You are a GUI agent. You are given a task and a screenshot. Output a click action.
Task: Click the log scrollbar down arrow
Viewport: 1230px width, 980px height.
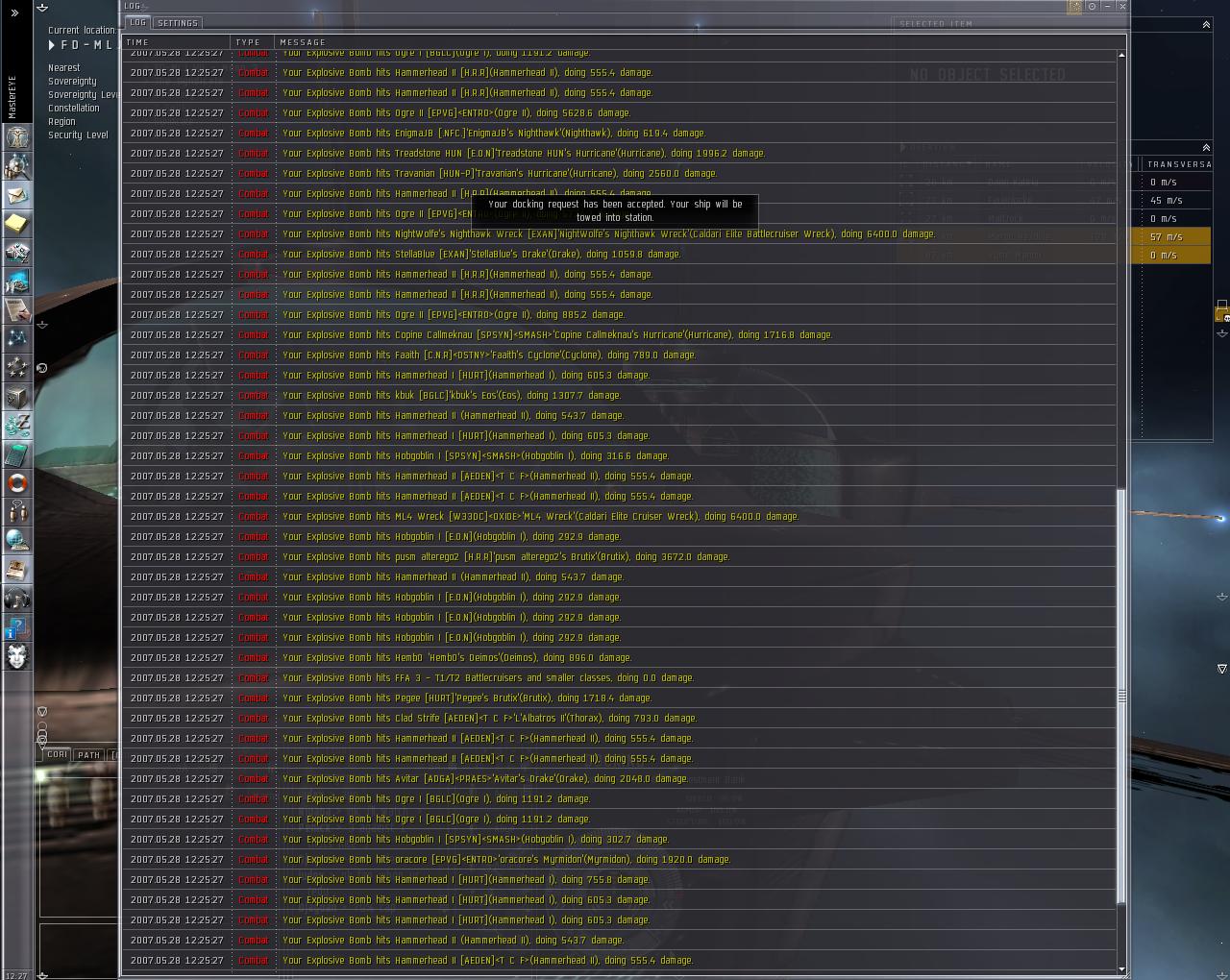pyautogui.click(x=1121, y=969)
